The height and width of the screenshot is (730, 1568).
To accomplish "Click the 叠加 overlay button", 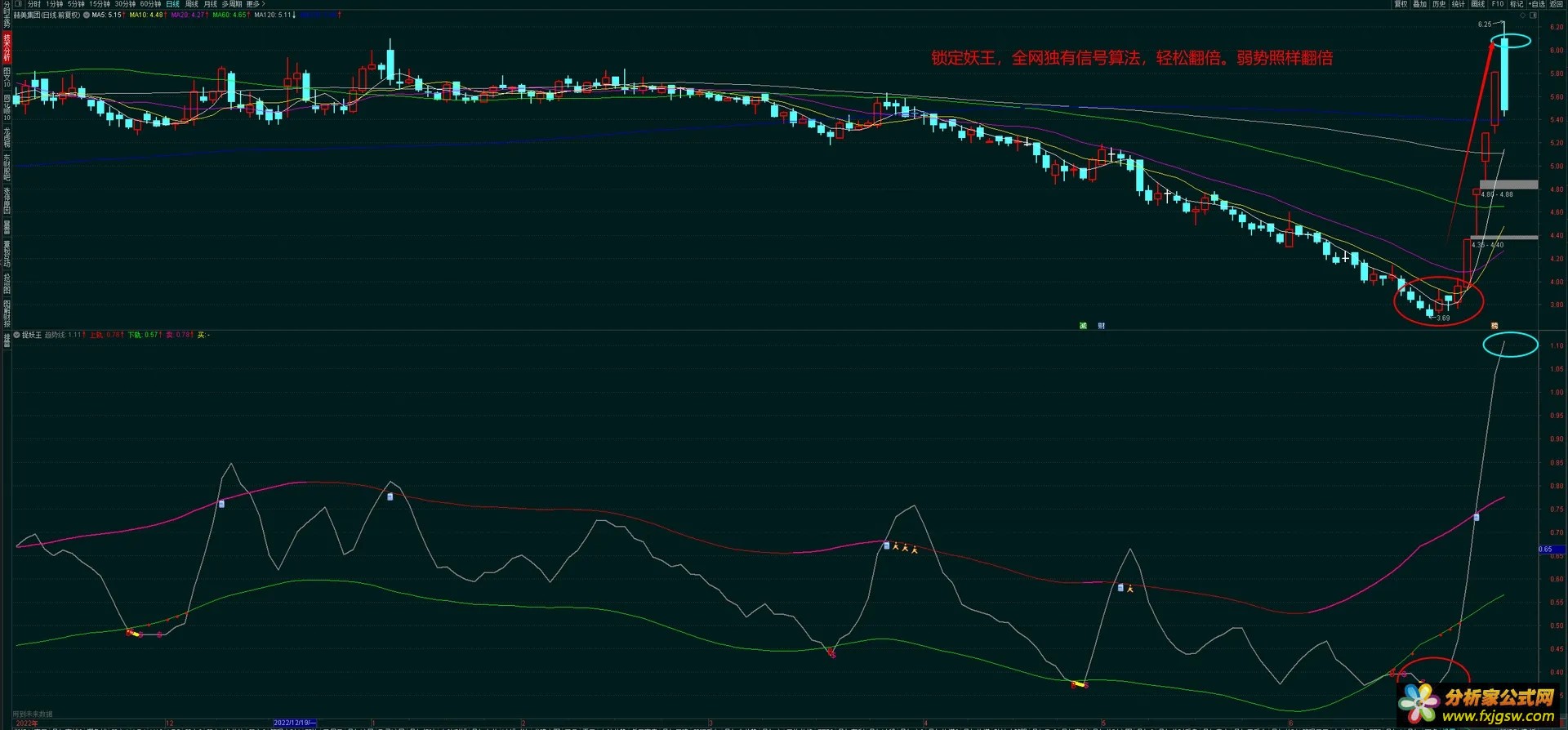I will pyautogui.click(x=1419, y=4).
